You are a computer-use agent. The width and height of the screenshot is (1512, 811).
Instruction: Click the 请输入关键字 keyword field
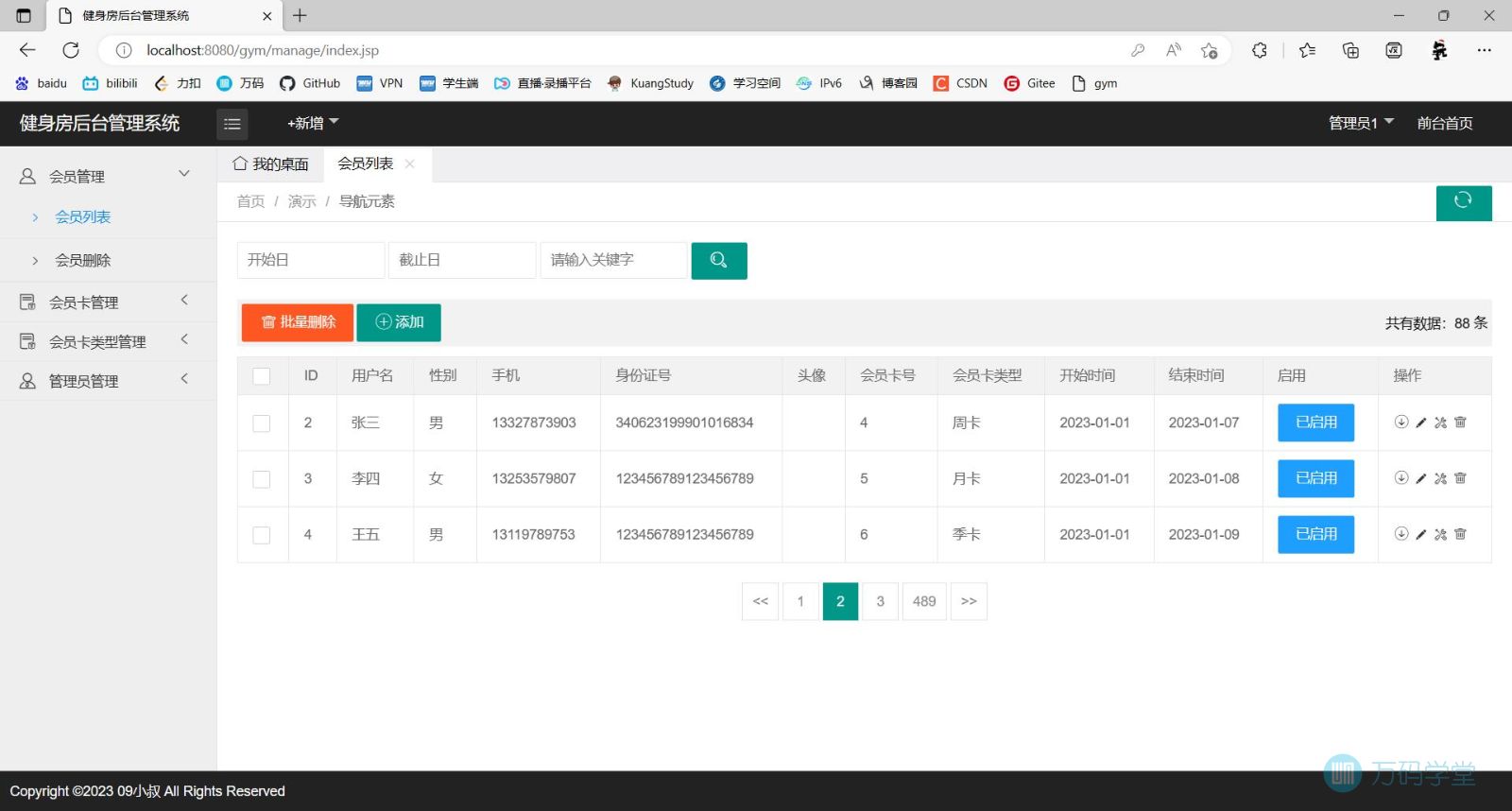pyautogui.click(x=613, y=260)
